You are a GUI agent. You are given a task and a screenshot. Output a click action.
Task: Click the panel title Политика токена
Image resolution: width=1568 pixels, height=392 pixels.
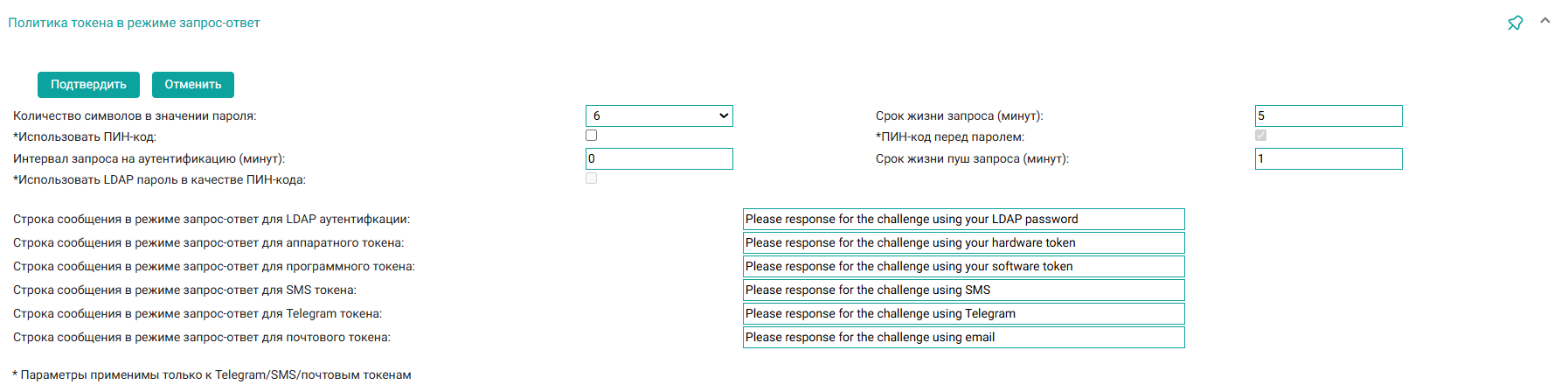coord(134,23)
